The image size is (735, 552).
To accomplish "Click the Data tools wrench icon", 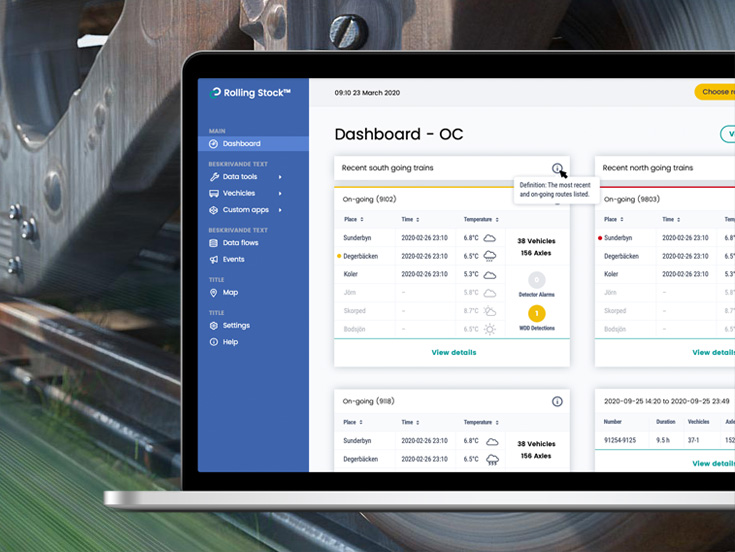I will click(x=214, y=177).
